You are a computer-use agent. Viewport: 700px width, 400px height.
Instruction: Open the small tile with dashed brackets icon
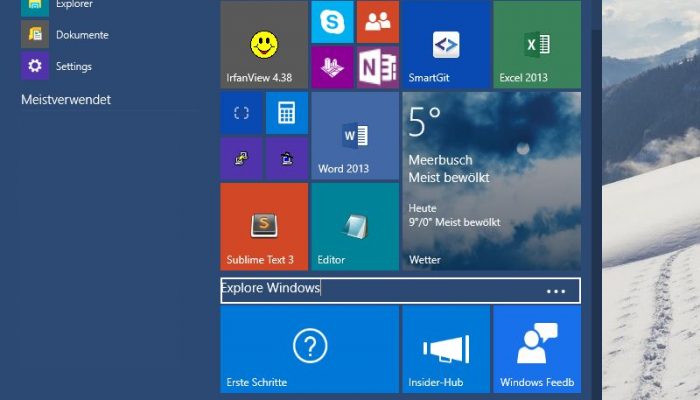(241, 113)
